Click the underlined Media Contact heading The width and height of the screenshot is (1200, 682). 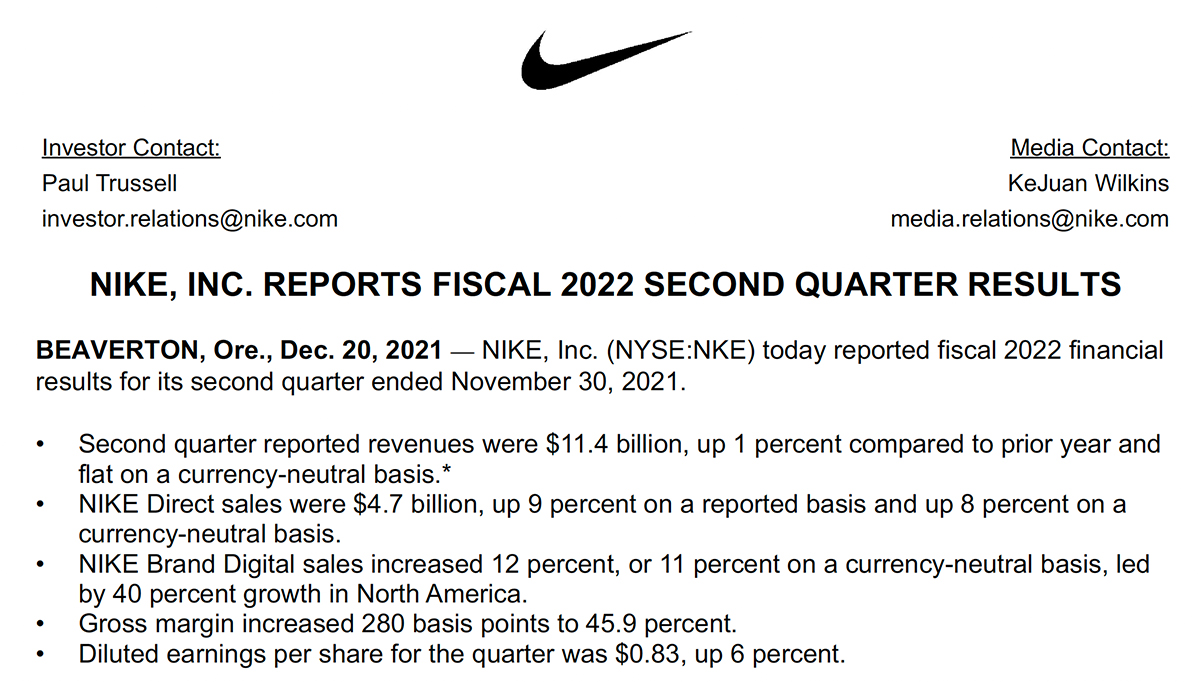[x=1089, y=149]
